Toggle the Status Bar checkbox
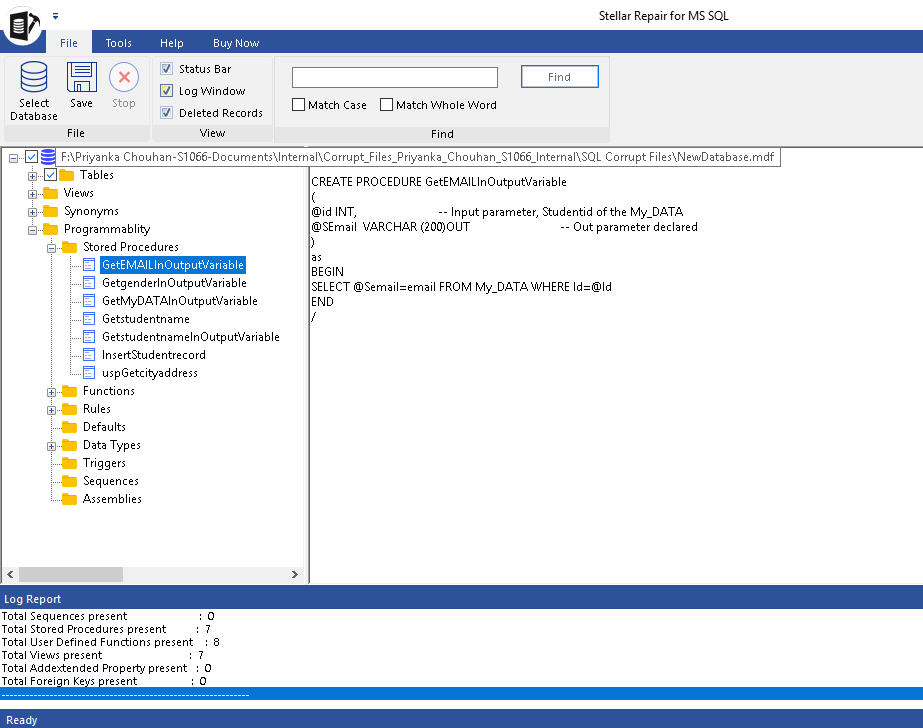This screenshot has height=728, width=923. (167, 69)
